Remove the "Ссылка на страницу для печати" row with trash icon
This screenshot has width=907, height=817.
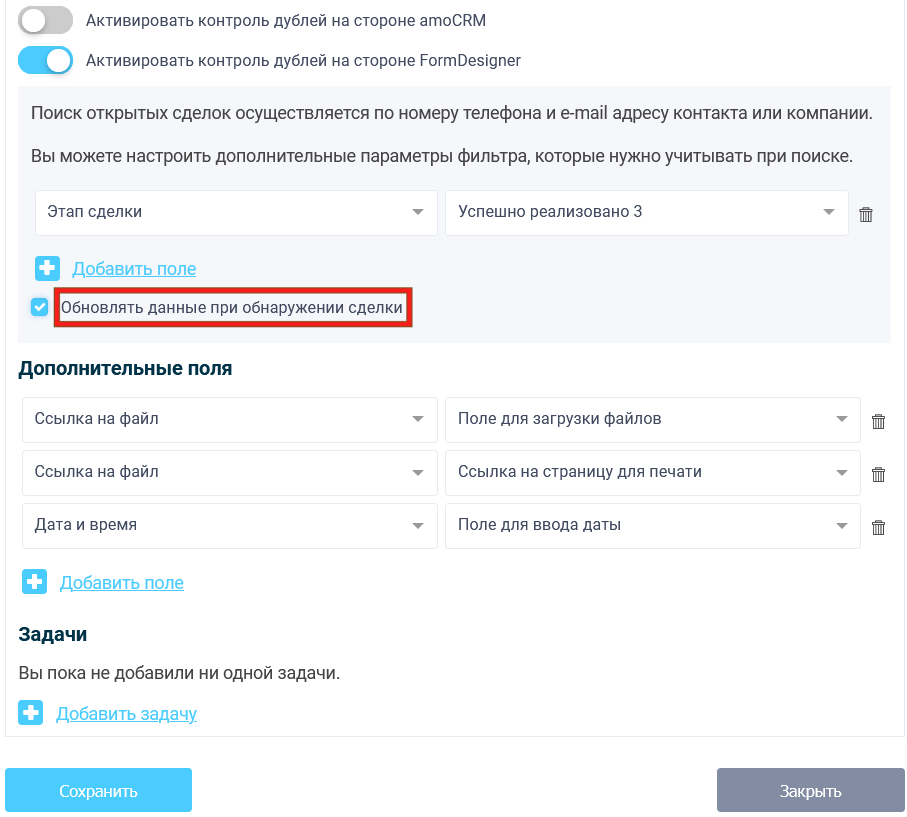878,473
